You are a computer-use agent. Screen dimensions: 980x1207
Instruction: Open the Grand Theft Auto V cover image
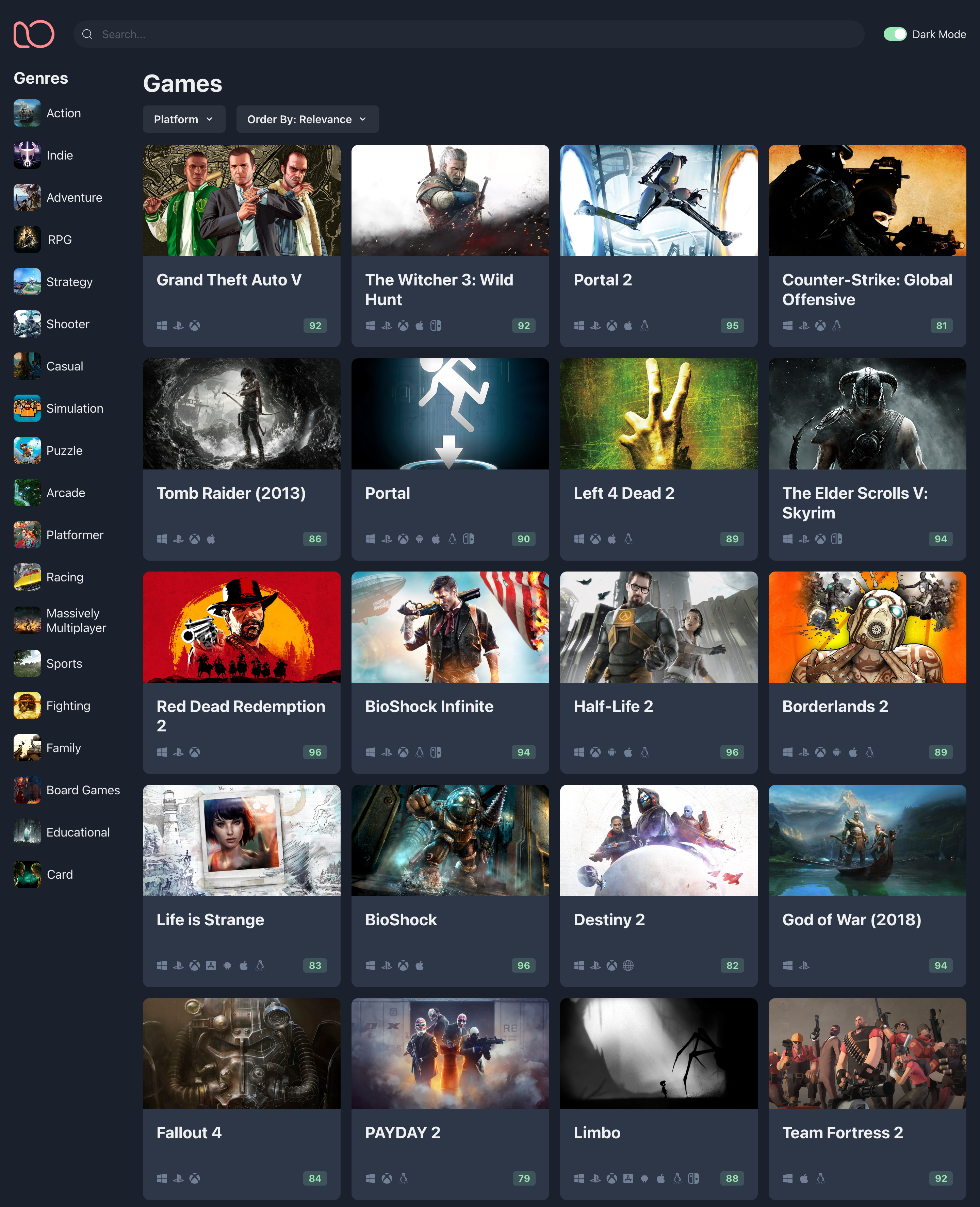pyautogui.click(x=242, y=200)
